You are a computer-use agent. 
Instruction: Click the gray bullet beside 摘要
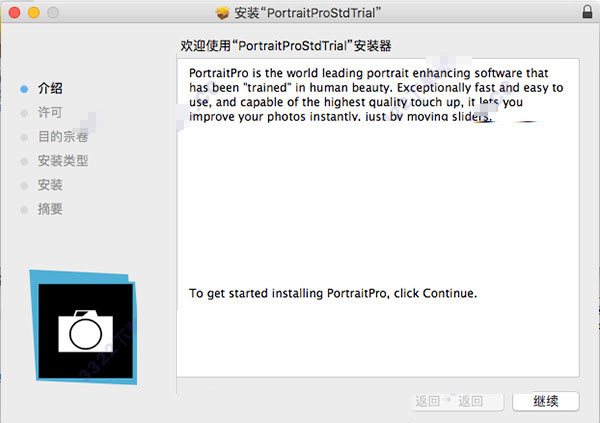pos(24,210)
